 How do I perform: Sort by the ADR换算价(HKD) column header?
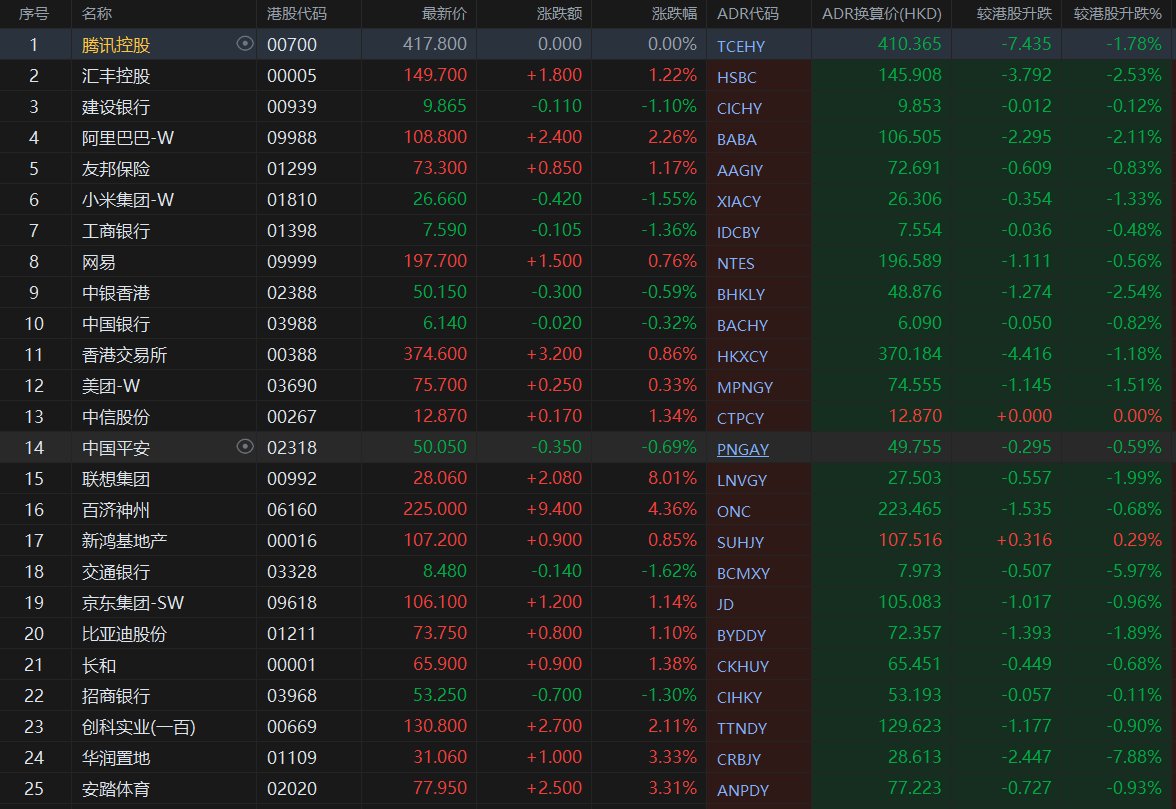[881, 13]
